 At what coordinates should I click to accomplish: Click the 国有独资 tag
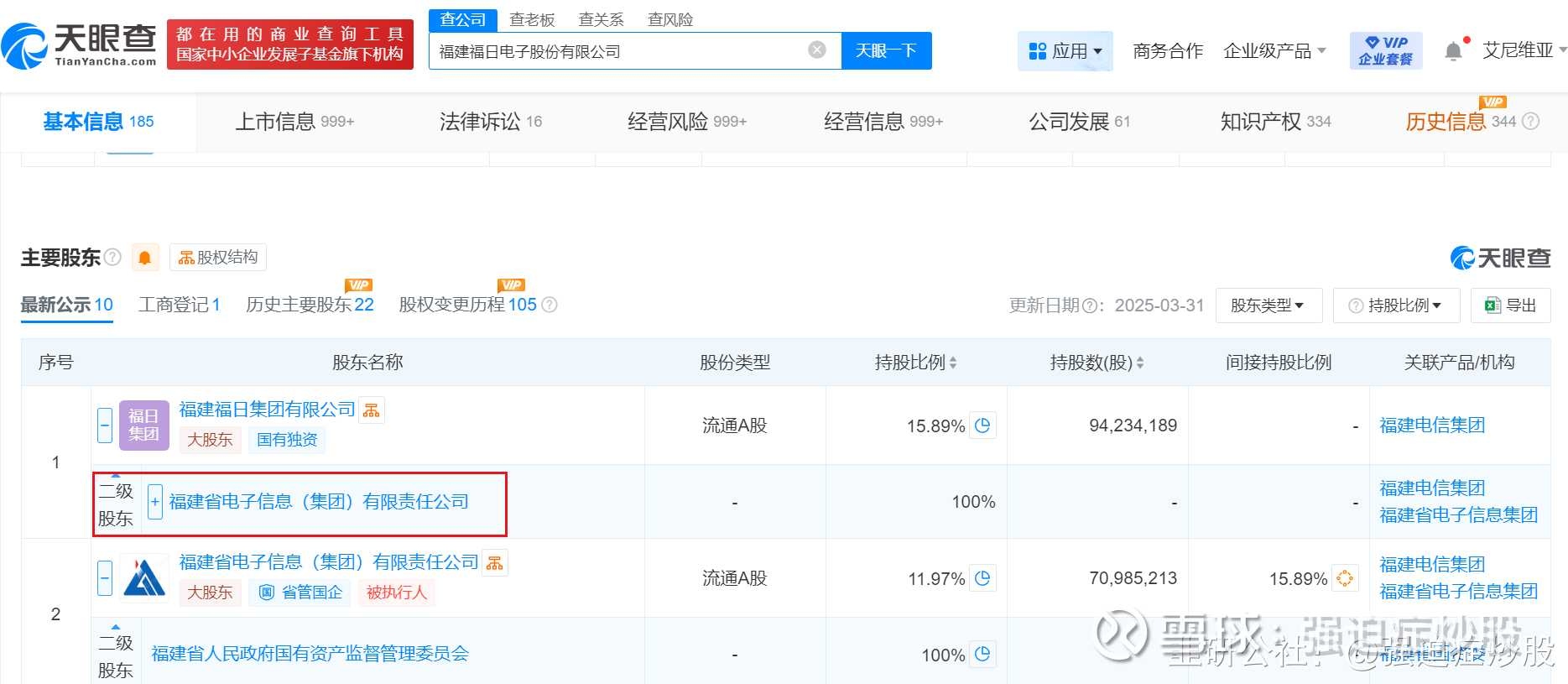[287, 440]
